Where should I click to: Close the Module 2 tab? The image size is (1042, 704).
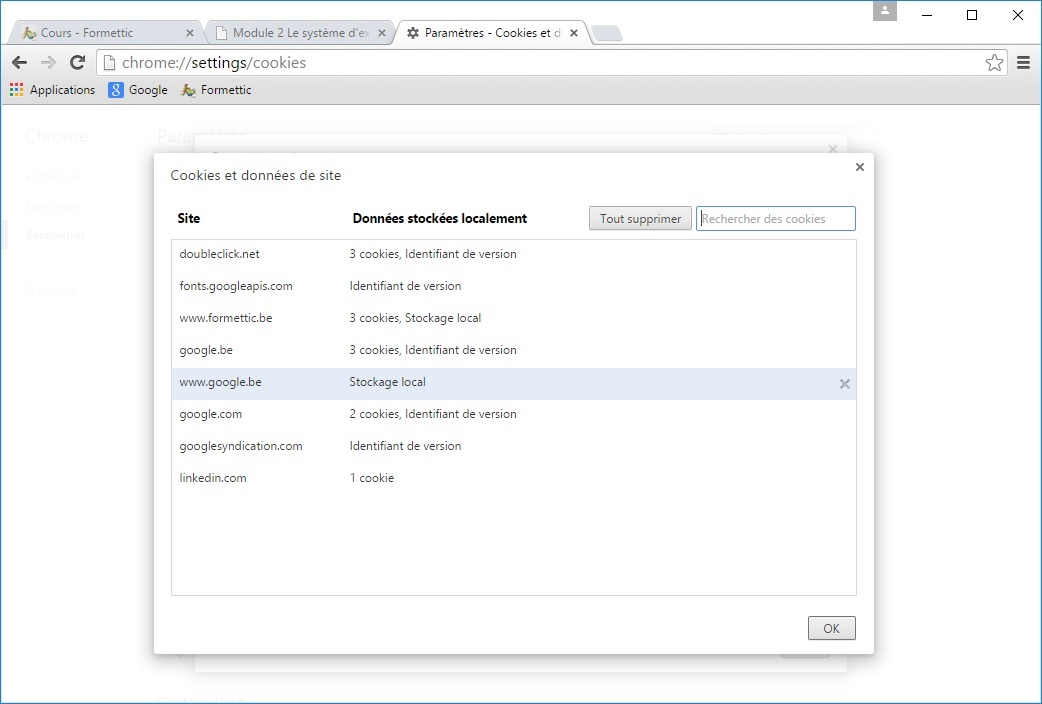(x=381, y=33)
